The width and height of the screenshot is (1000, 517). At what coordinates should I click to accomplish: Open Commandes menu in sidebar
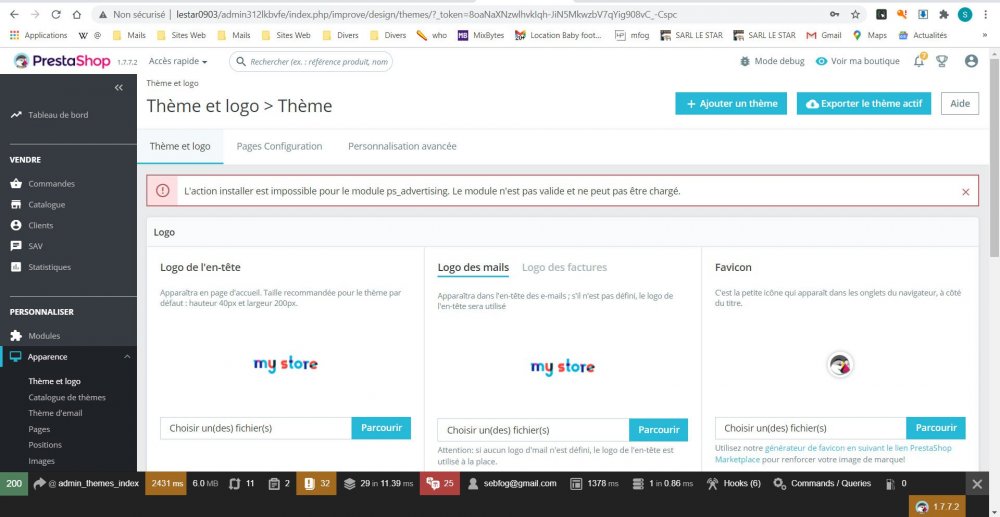(43, 184)
